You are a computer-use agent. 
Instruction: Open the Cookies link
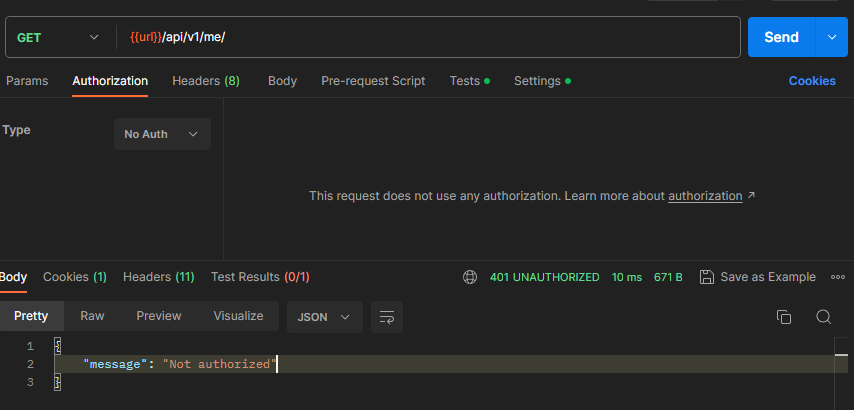click(812, 81)
